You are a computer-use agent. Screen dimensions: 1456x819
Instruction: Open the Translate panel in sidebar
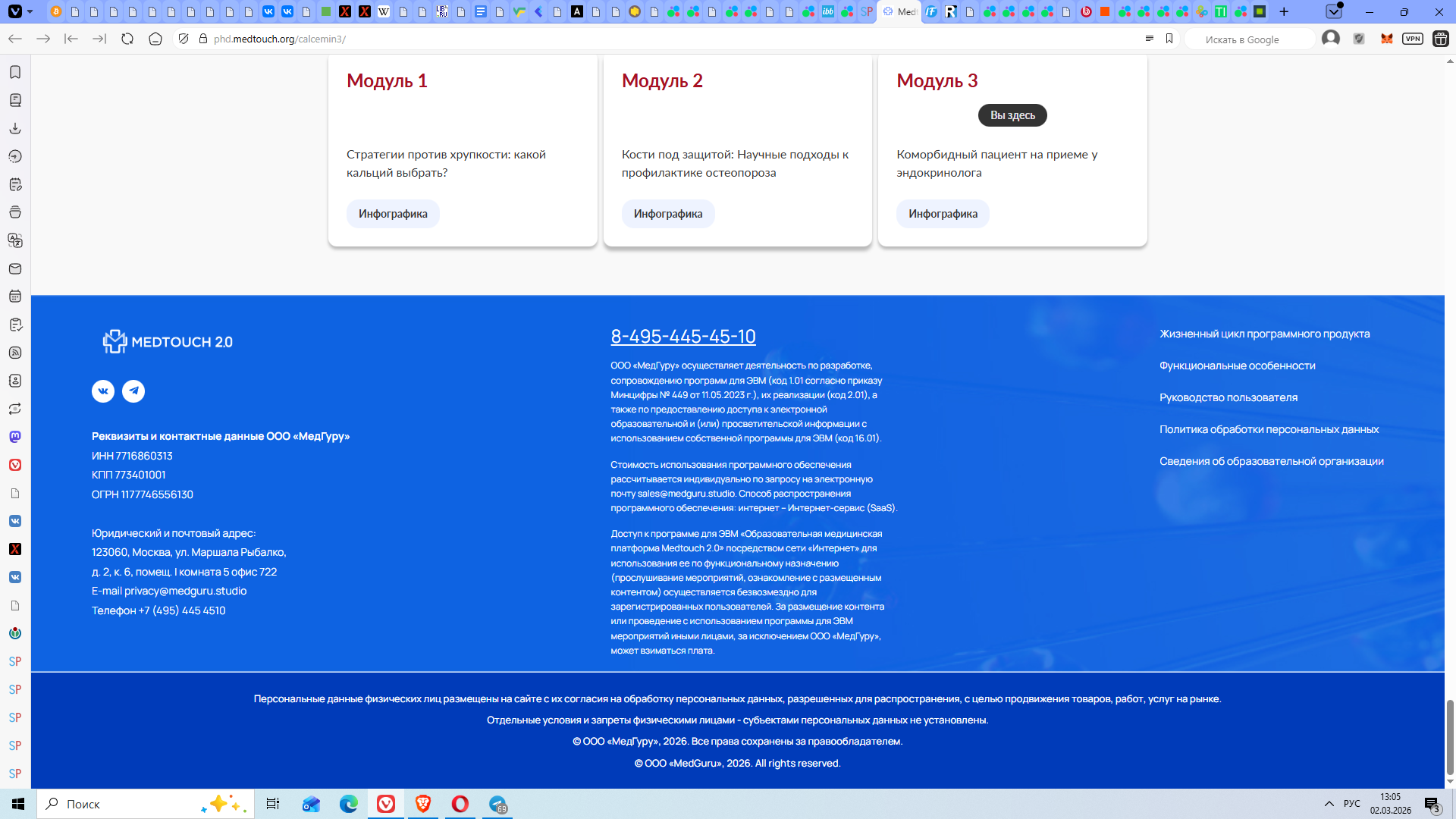15,240
